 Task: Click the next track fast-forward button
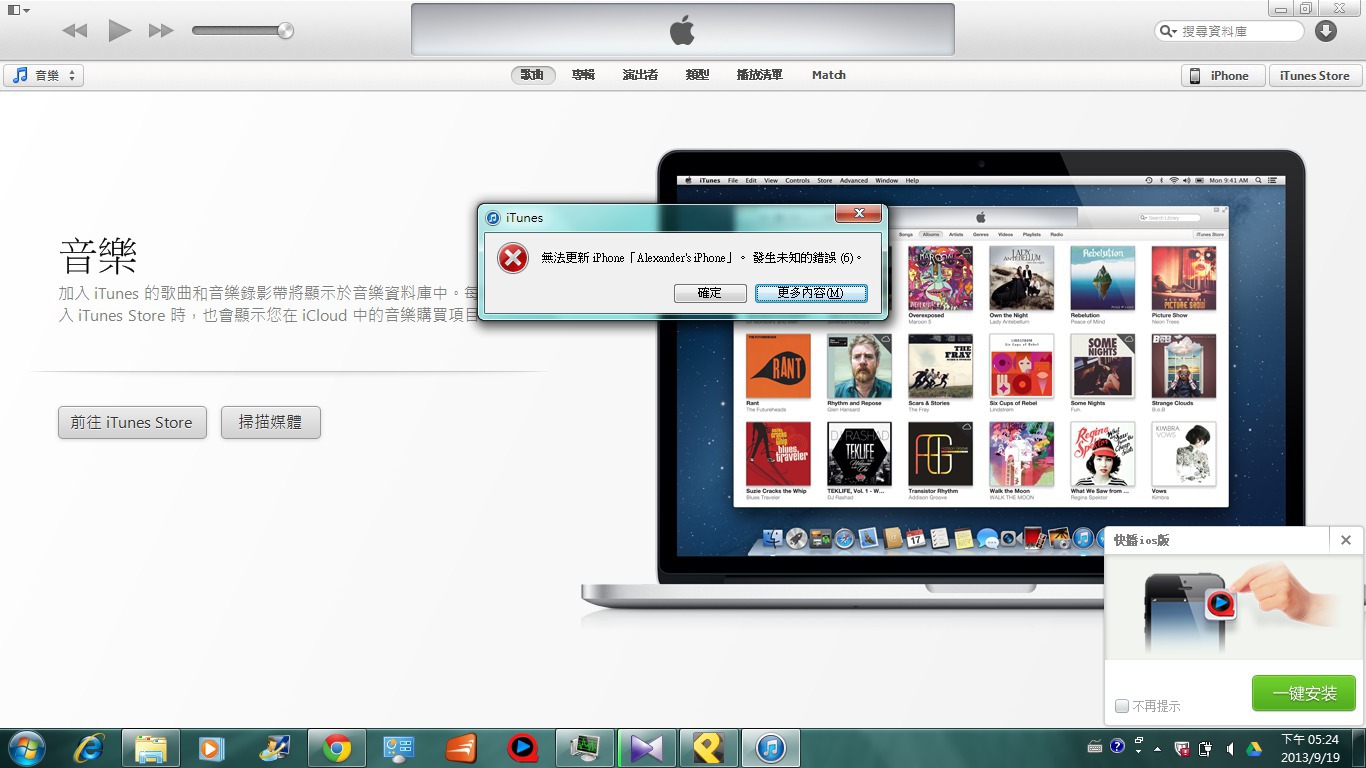(161, 31)
